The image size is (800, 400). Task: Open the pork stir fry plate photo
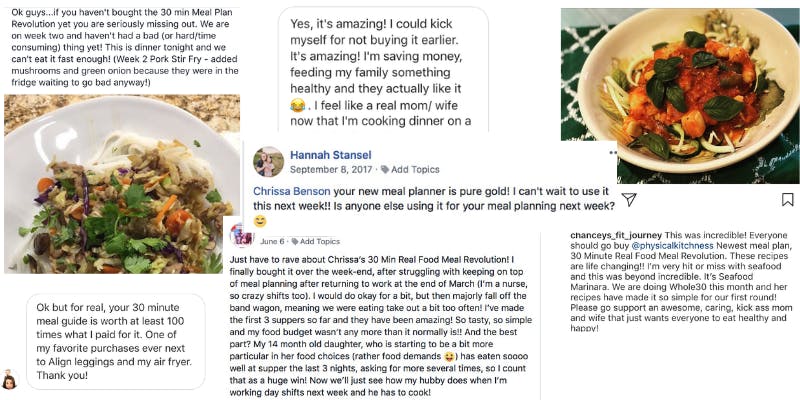(122, 184)
